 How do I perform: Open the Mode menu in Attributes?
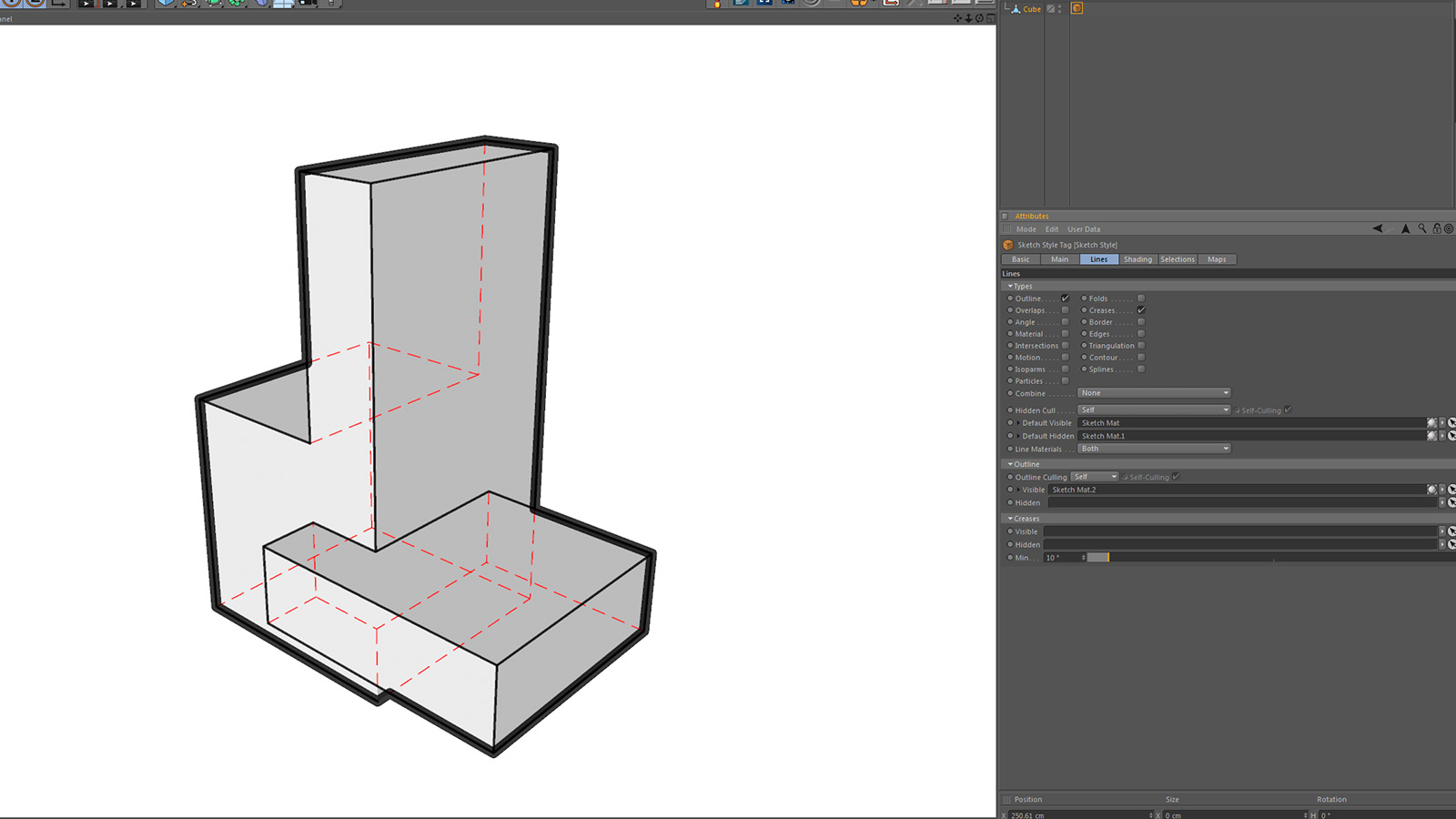[x=1026, y=229]
